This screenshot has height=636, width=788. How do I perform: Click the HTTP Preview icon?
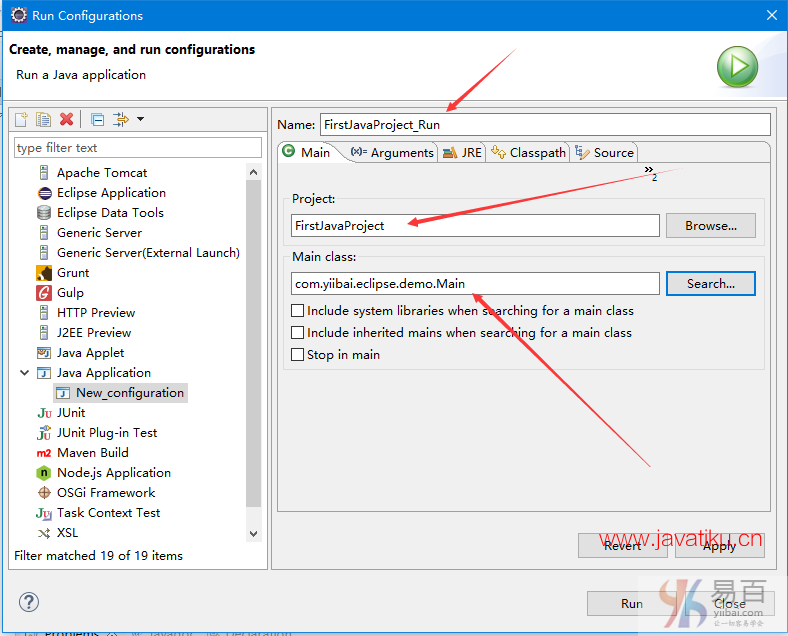[x=44, y=313]
